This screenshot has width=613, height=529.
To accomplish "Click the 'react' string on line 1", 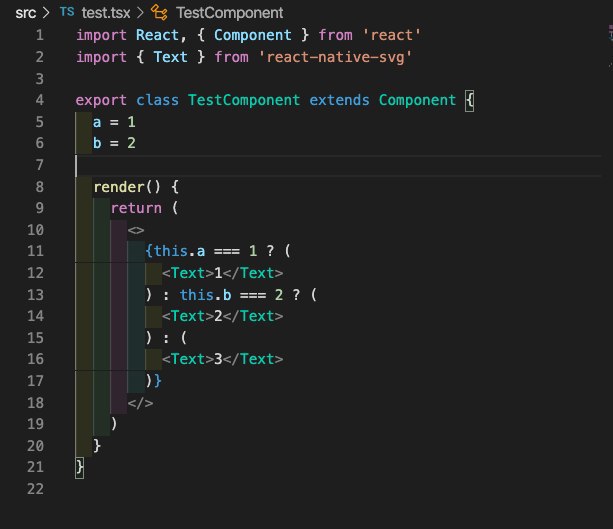I will point(392,35).
